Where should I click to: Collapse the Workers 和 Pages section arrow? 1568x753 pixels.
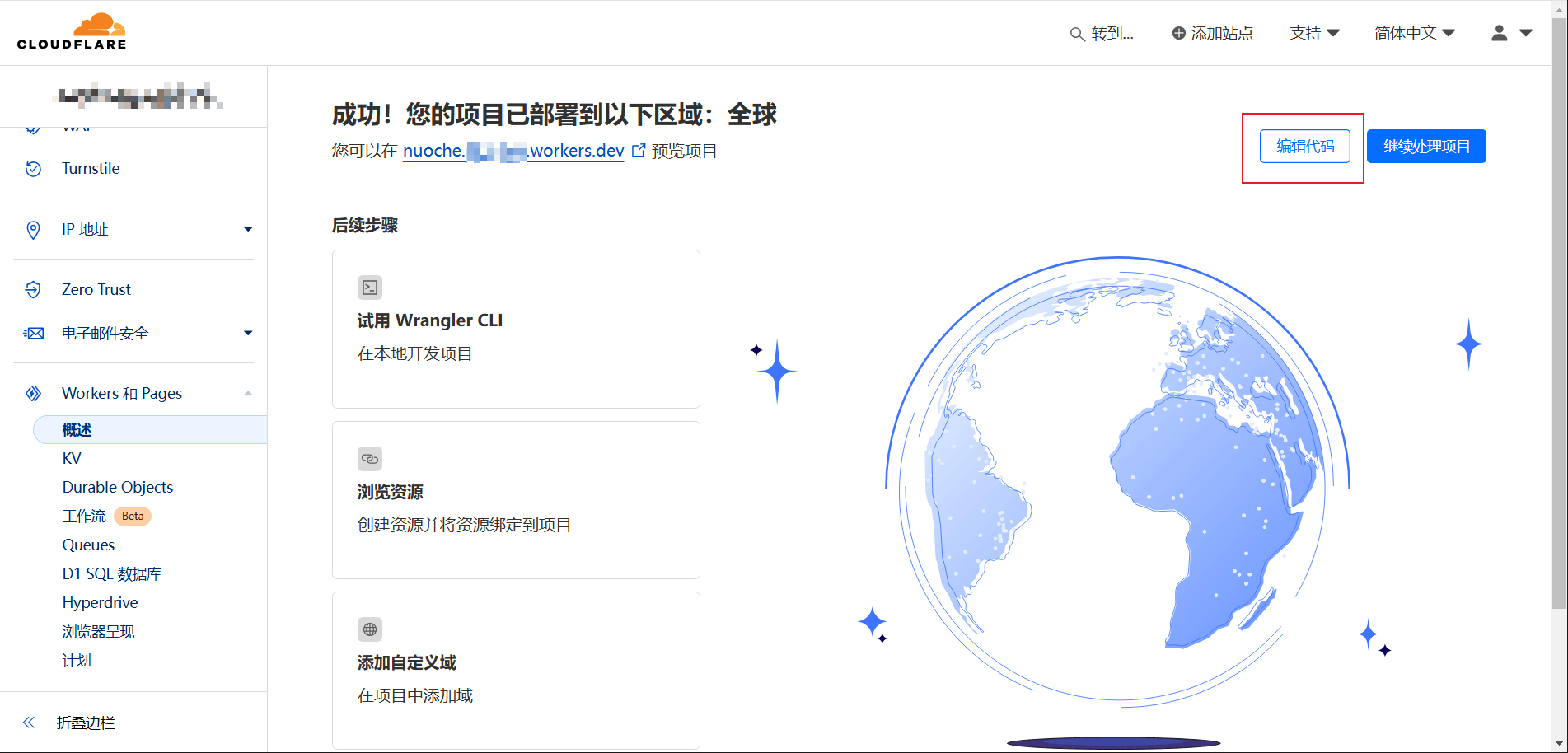tap(248, 393)
